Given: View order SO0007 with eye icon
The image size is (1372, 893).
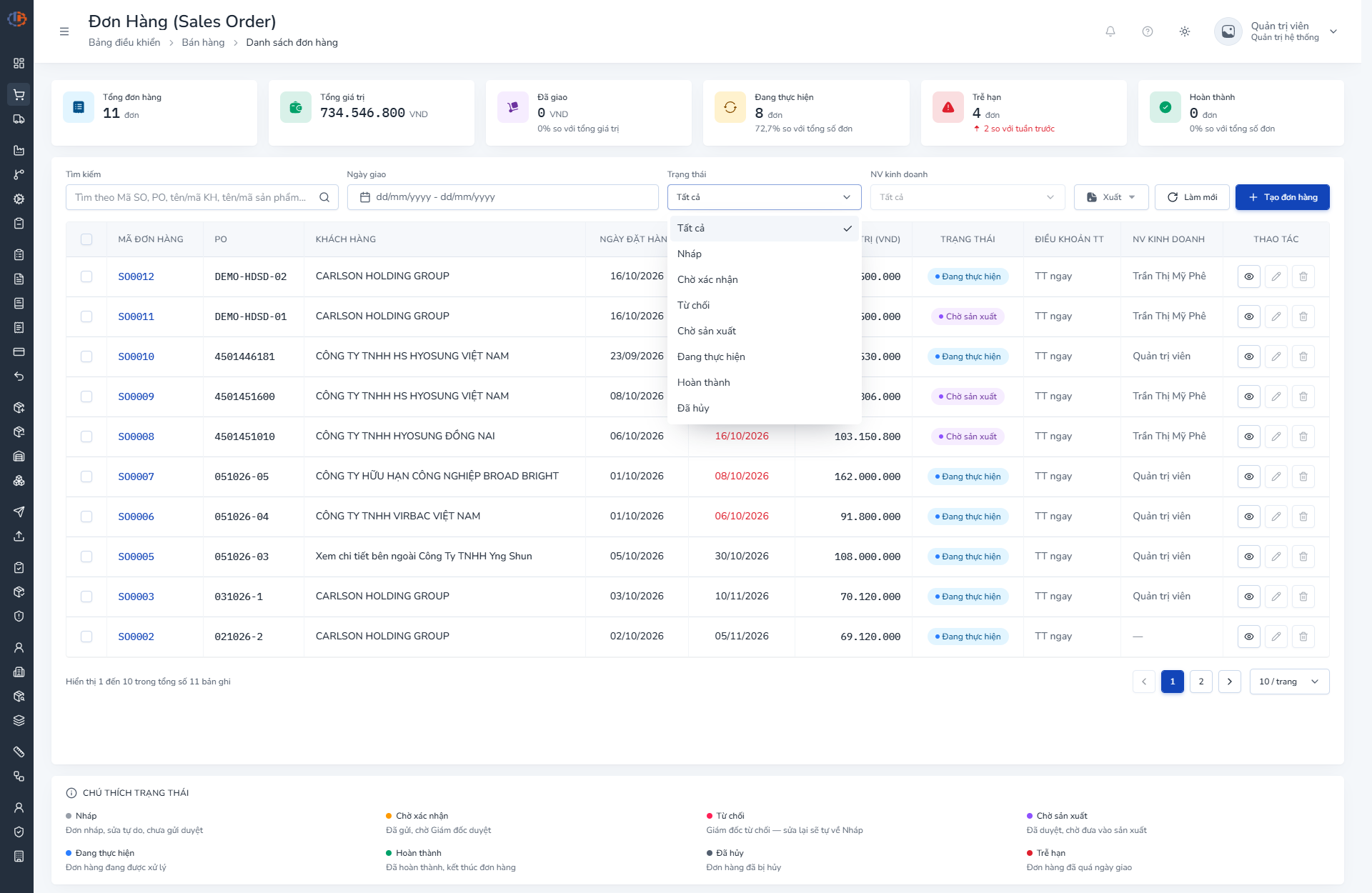Looking at the screenshot, I should (1249, 477).
